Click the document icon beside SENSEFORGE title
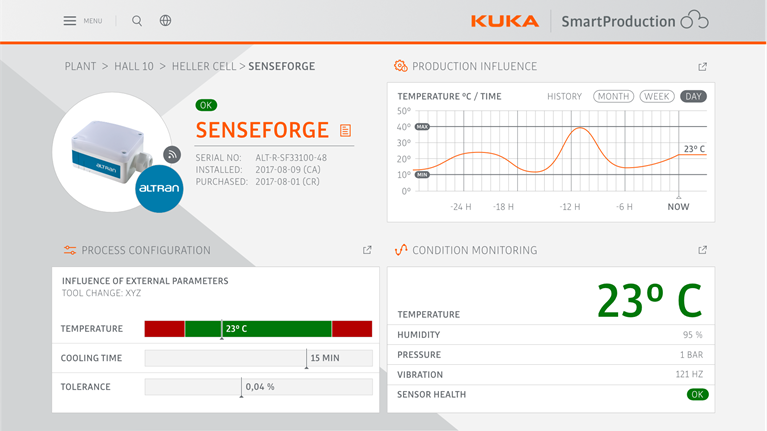This screenshot has width=767, height=431. 345,131
